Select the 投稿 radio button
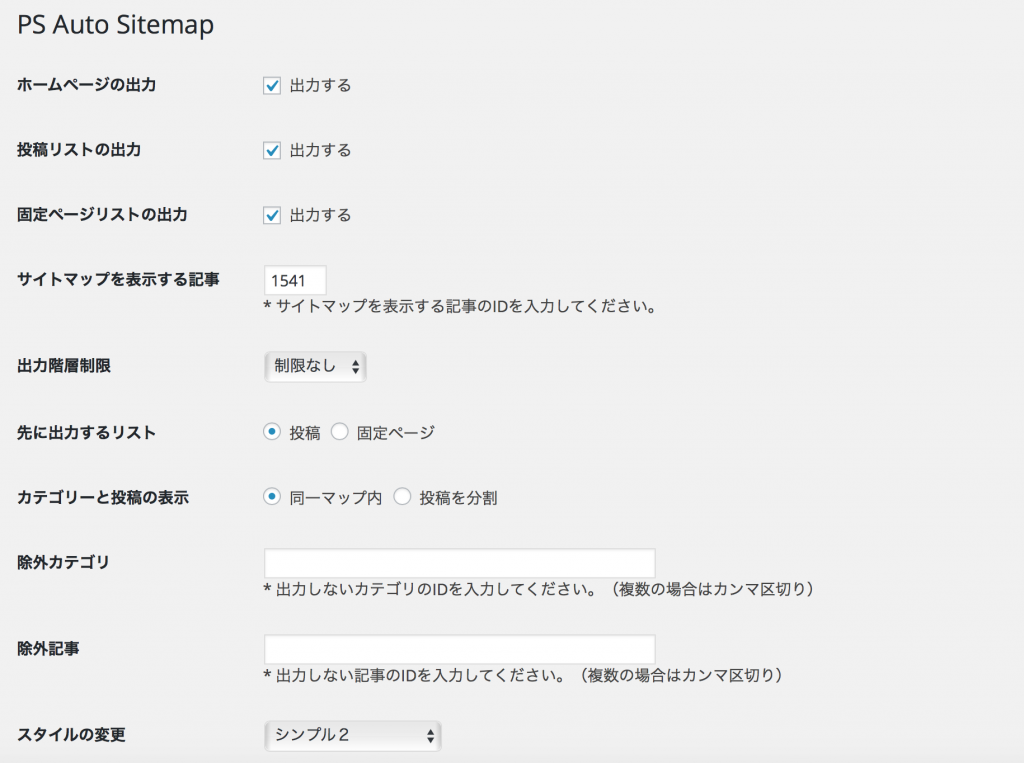The image size is (1024, 763). click(x=271, y=433)
